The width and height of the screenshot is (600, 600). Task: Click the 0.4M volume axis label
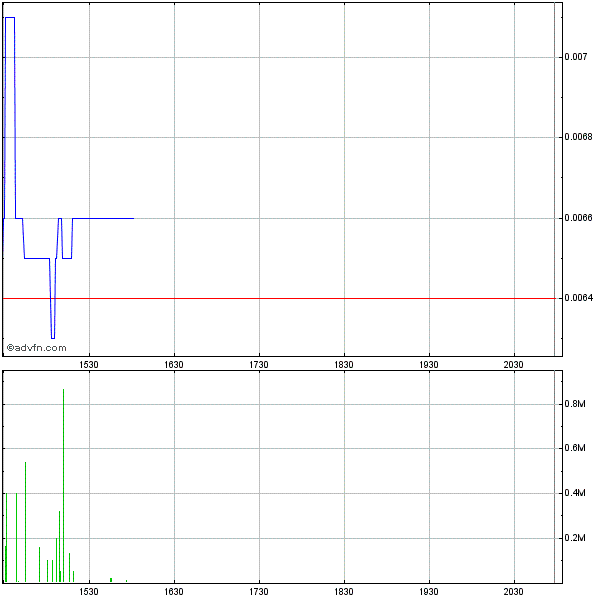(x=575, y=494)
